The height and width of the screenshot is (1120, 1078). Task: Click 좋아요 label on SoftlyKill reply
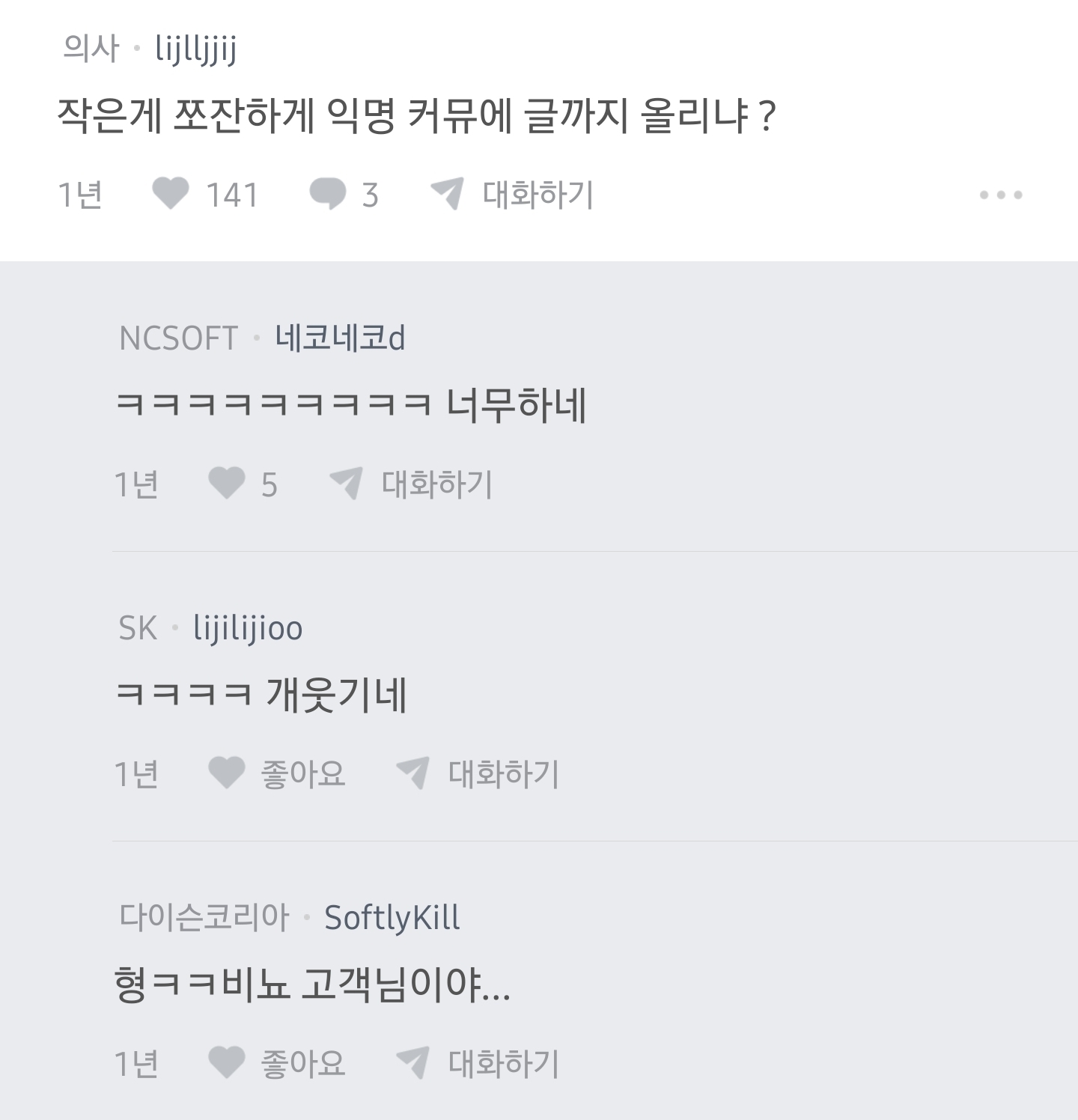(x=302, y=1064)
